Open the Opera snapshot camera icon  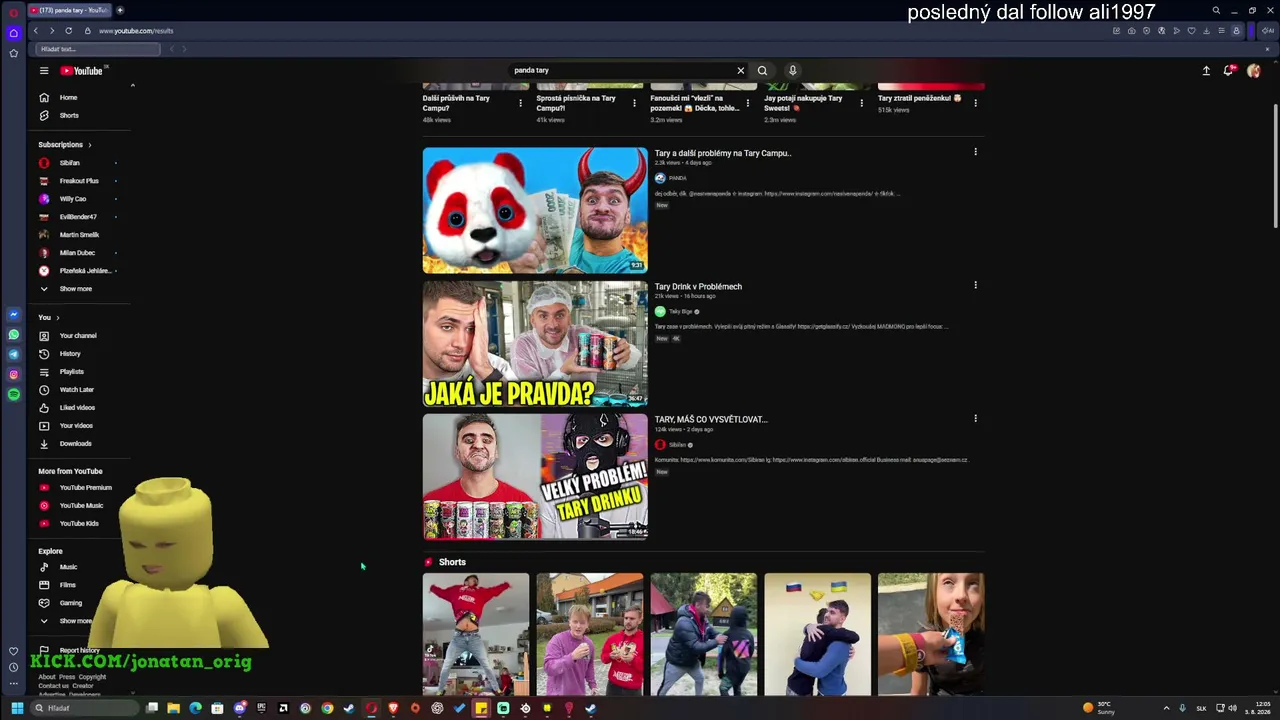tap(1132, 31)
